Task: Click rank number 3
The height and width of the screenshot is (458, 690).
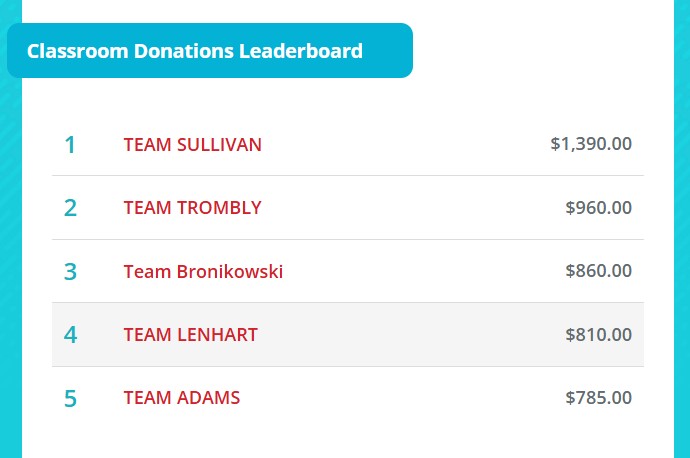Action: [x=70, y=271]
